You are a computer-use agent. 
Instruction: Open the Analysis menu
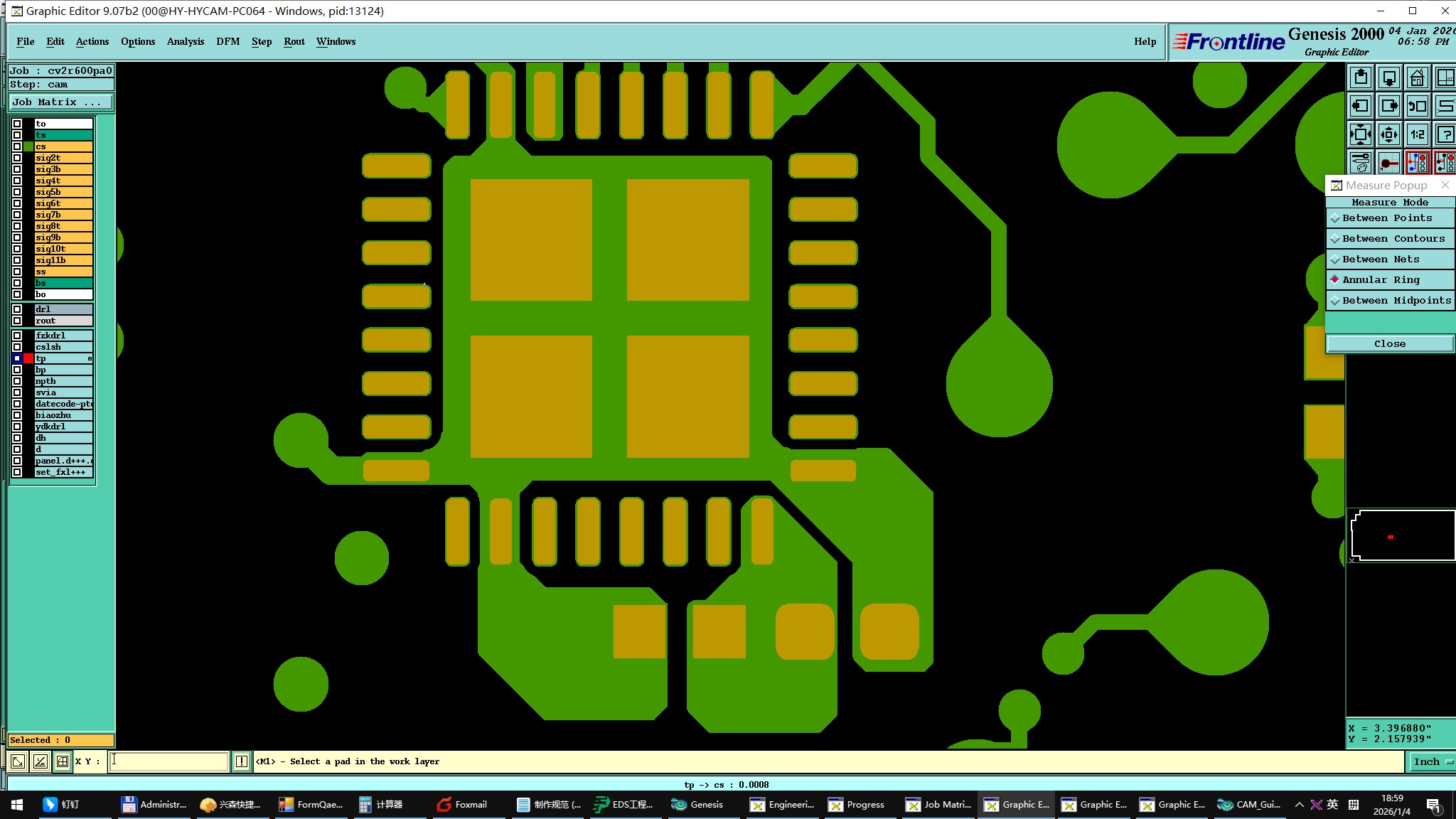click(x=185, y=42)
